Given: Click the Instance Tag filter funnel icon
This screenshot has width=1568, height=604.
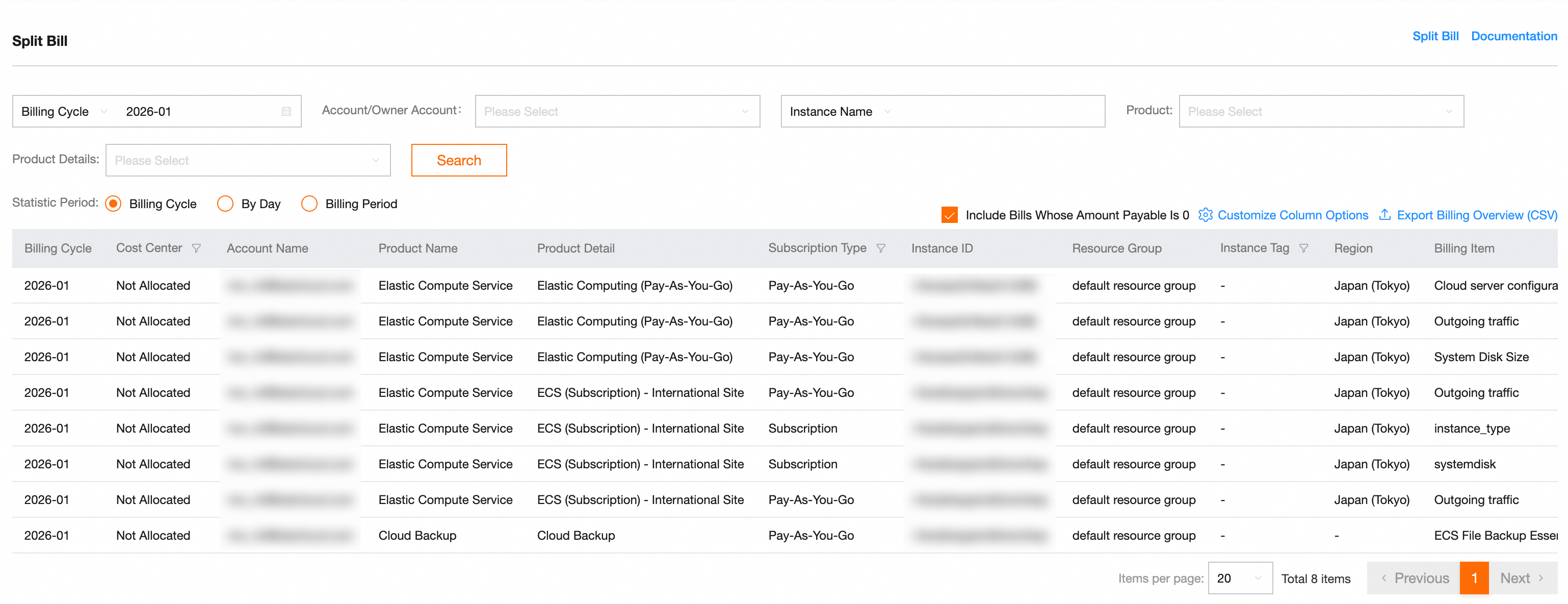Looking at the screenshot, I should click(1303, 248).
